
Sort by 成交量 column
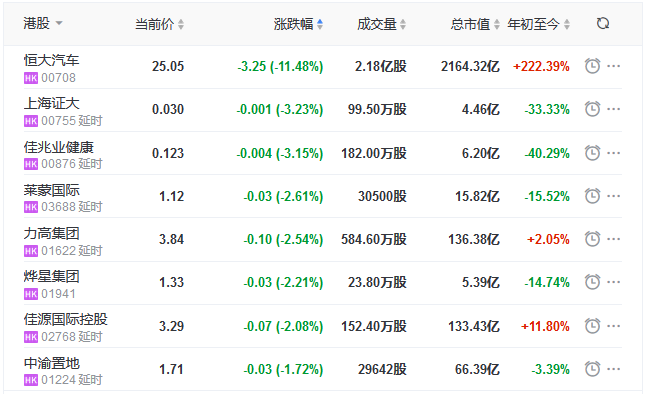click(382, 24)
